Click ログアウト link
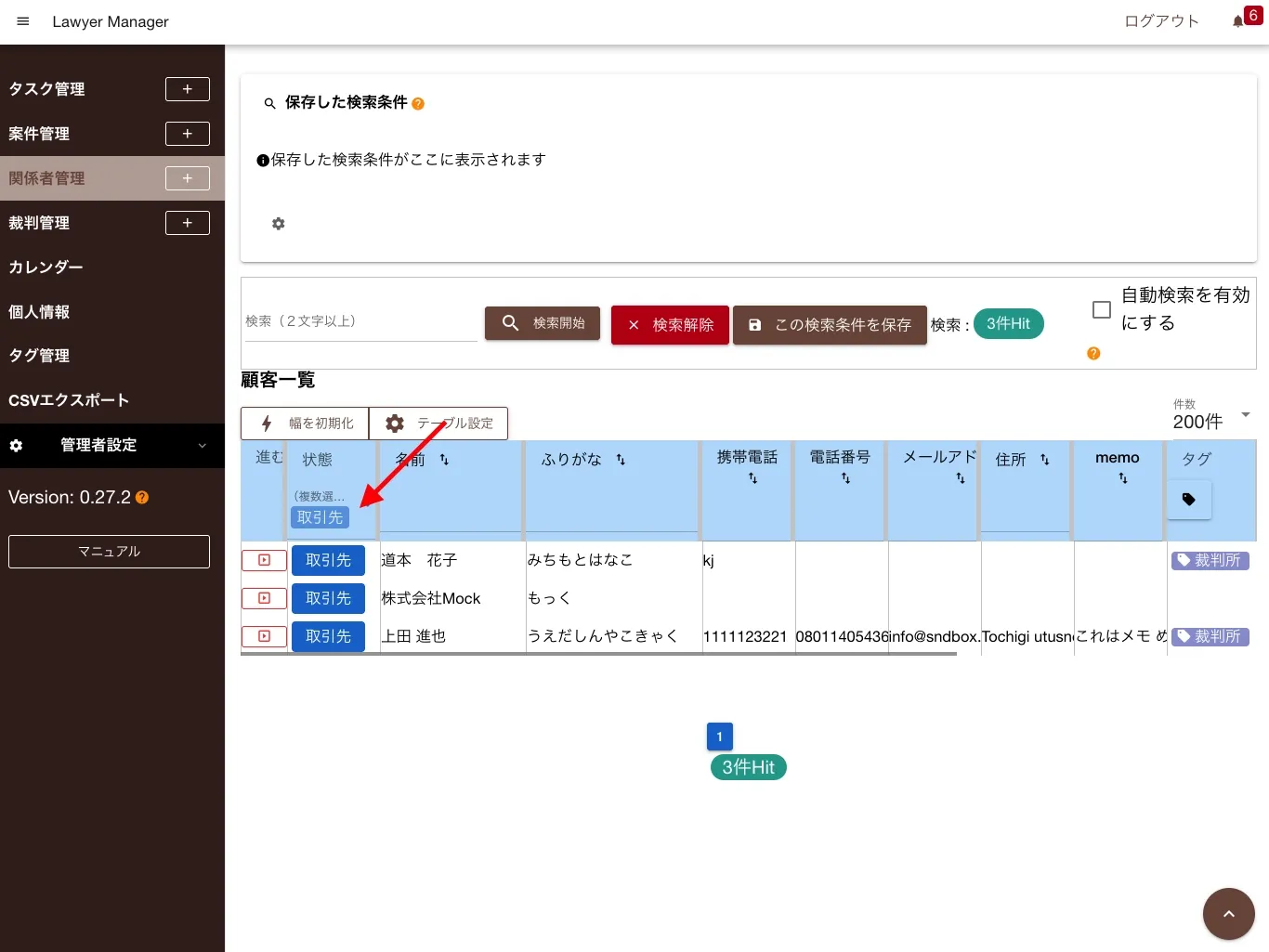Image resolution: width=1269 pixels, height=952 pixels. [x=1161, y=21]
